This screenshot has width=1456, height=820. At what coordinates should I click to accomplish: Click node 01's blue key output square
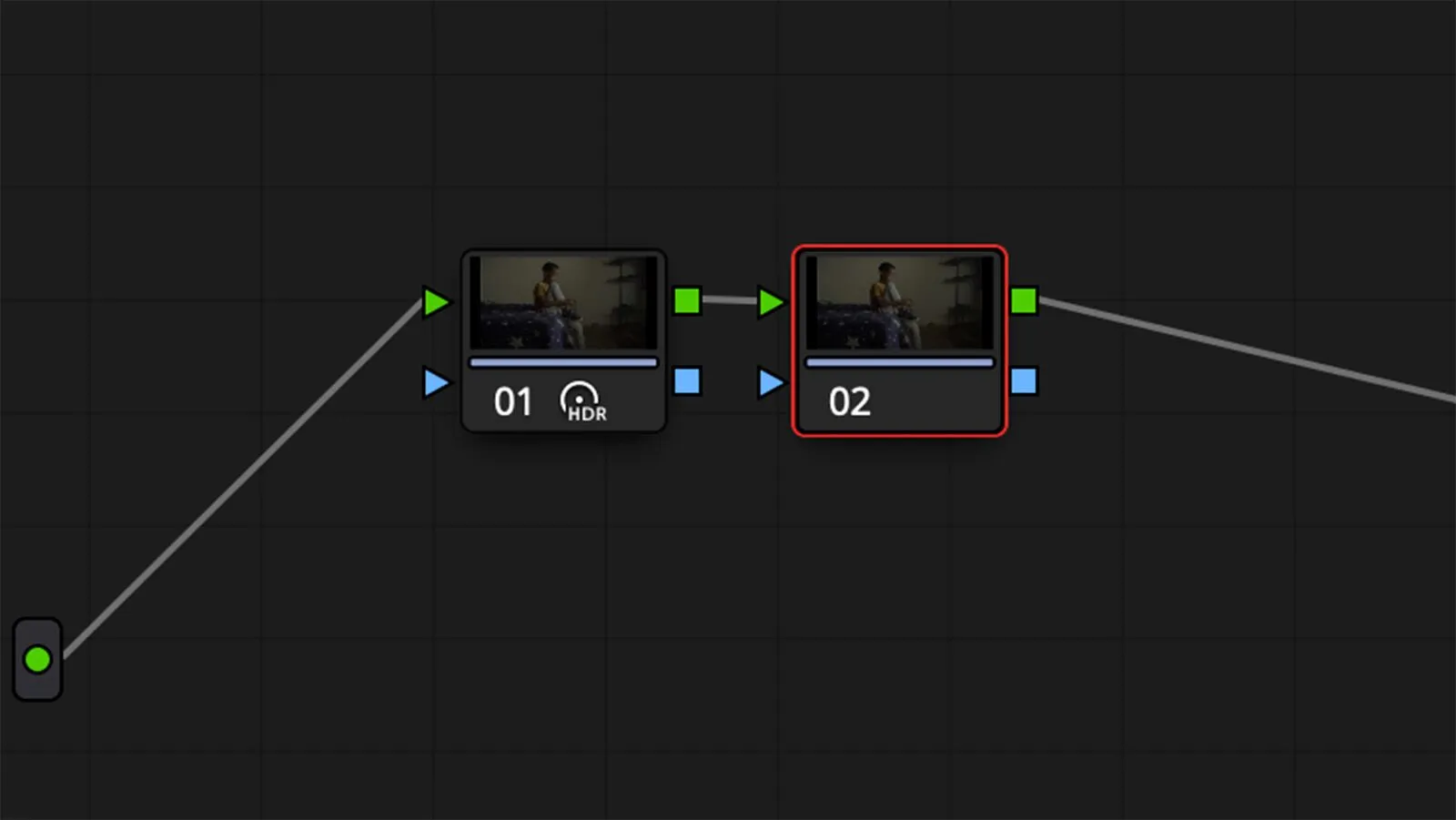pos(687,380)
